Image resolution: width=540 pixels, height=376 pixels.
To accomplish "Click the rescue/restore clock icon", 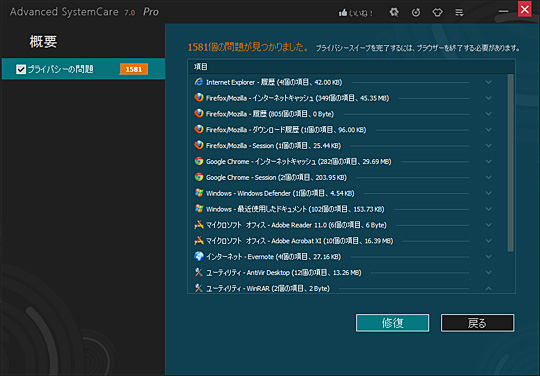I will (x=416, y=13).
